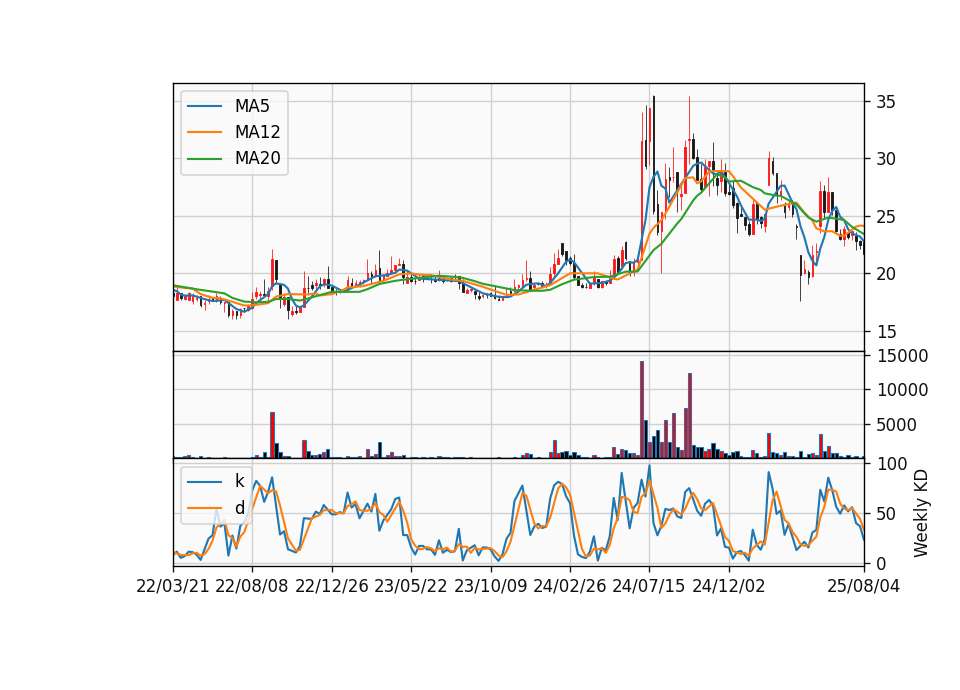Select the 22/08/08 date tick label

pos(252,586)
